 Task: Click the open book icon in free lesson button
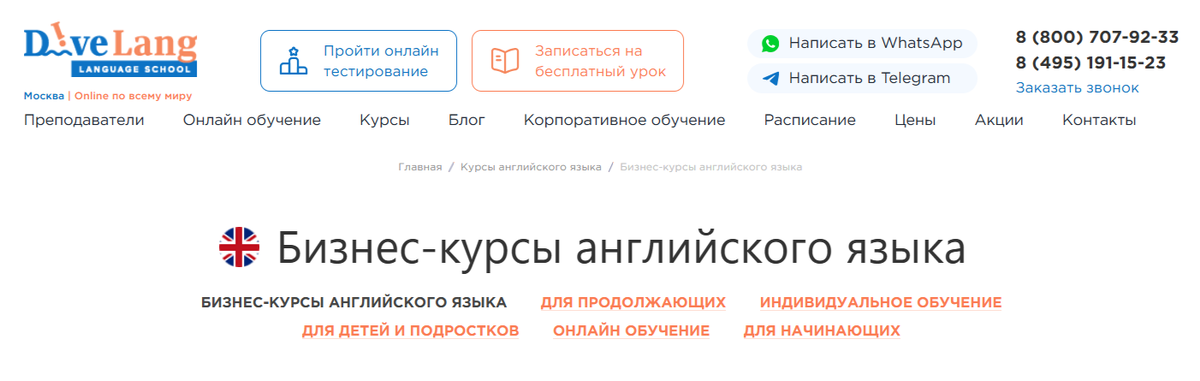click(x=505, y=61)
